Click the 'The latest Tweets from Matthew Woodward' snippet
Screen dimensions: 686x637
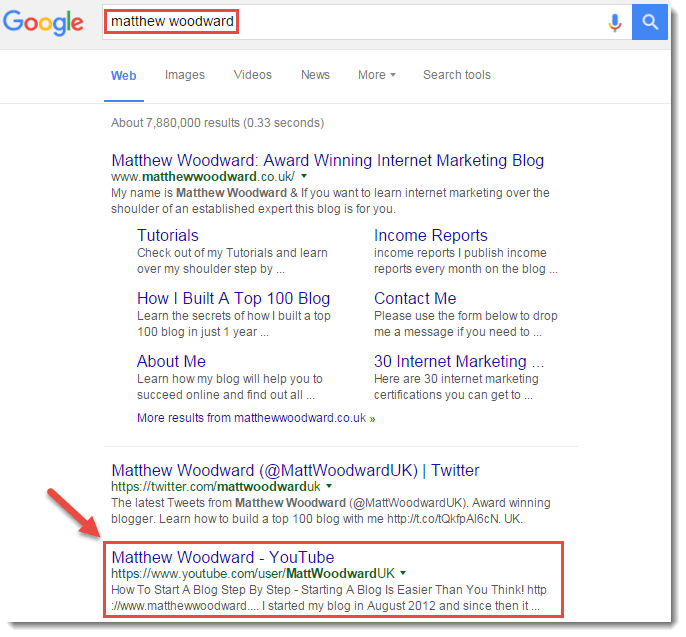tap(331, 511)
